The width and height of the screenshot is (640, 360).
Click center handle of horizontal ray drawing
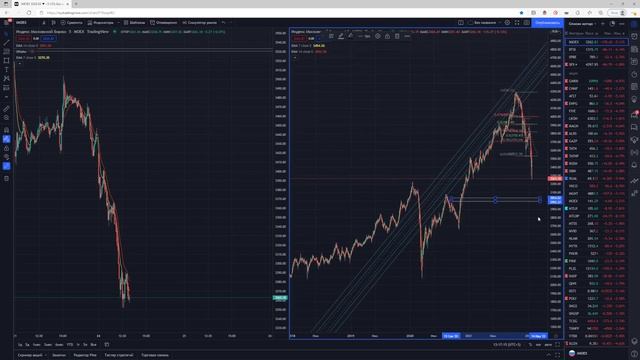[x=495, y=200]
